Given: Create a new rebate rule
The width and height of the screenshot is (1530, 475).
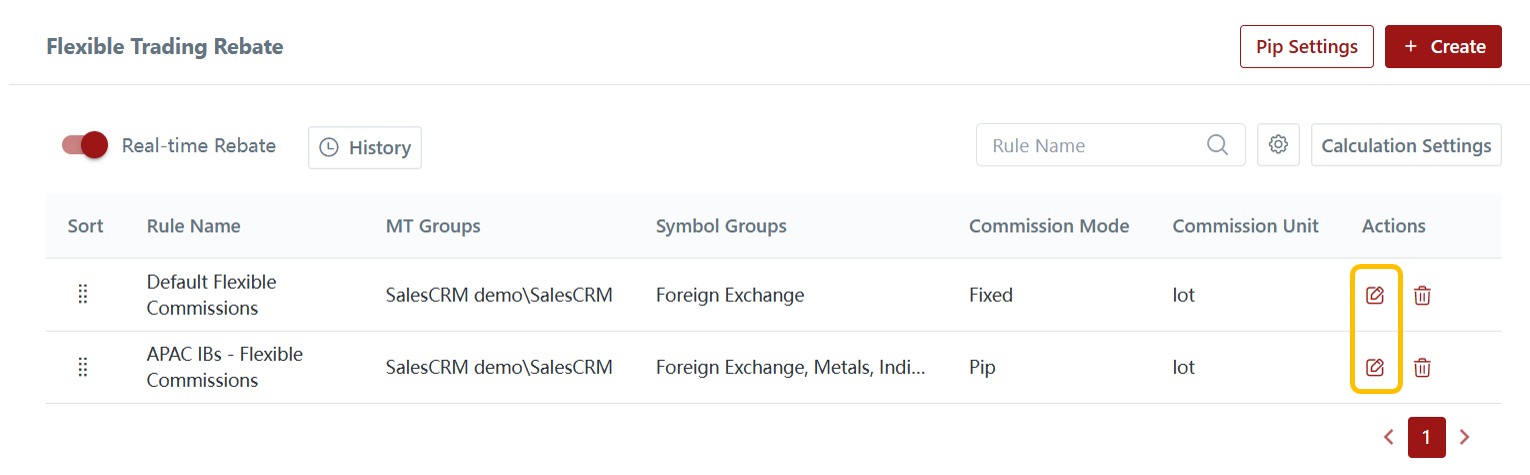Looking at the screenshot, I should point(1443,47).
